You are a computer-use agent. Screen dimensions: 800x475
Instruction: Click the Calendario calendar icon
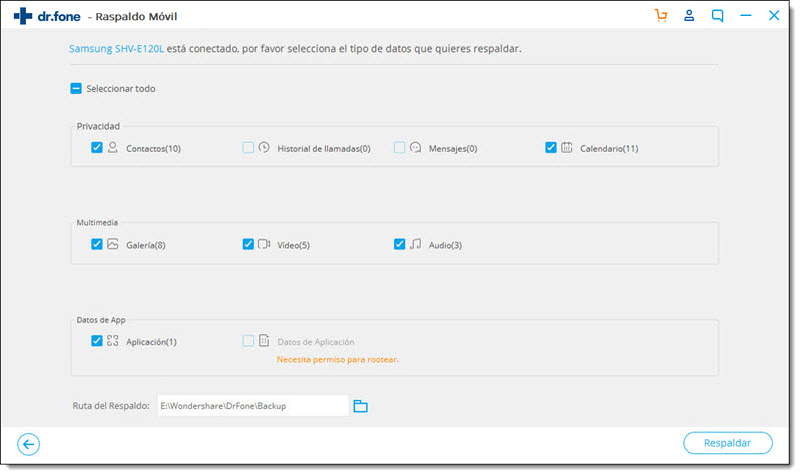pyautogui.click(x=567, y=147)
